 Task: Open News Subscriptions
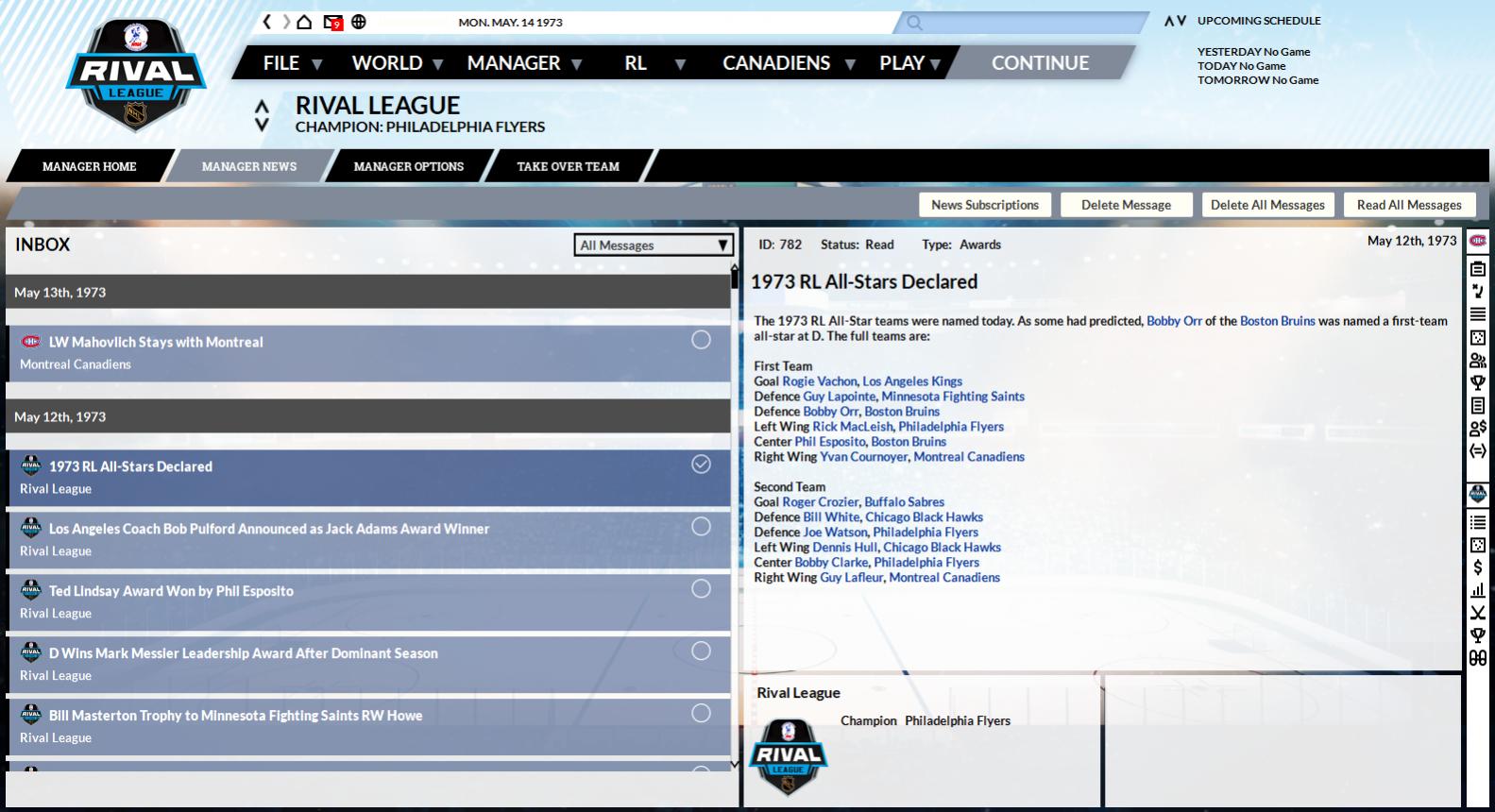click(x=985, y=205)
